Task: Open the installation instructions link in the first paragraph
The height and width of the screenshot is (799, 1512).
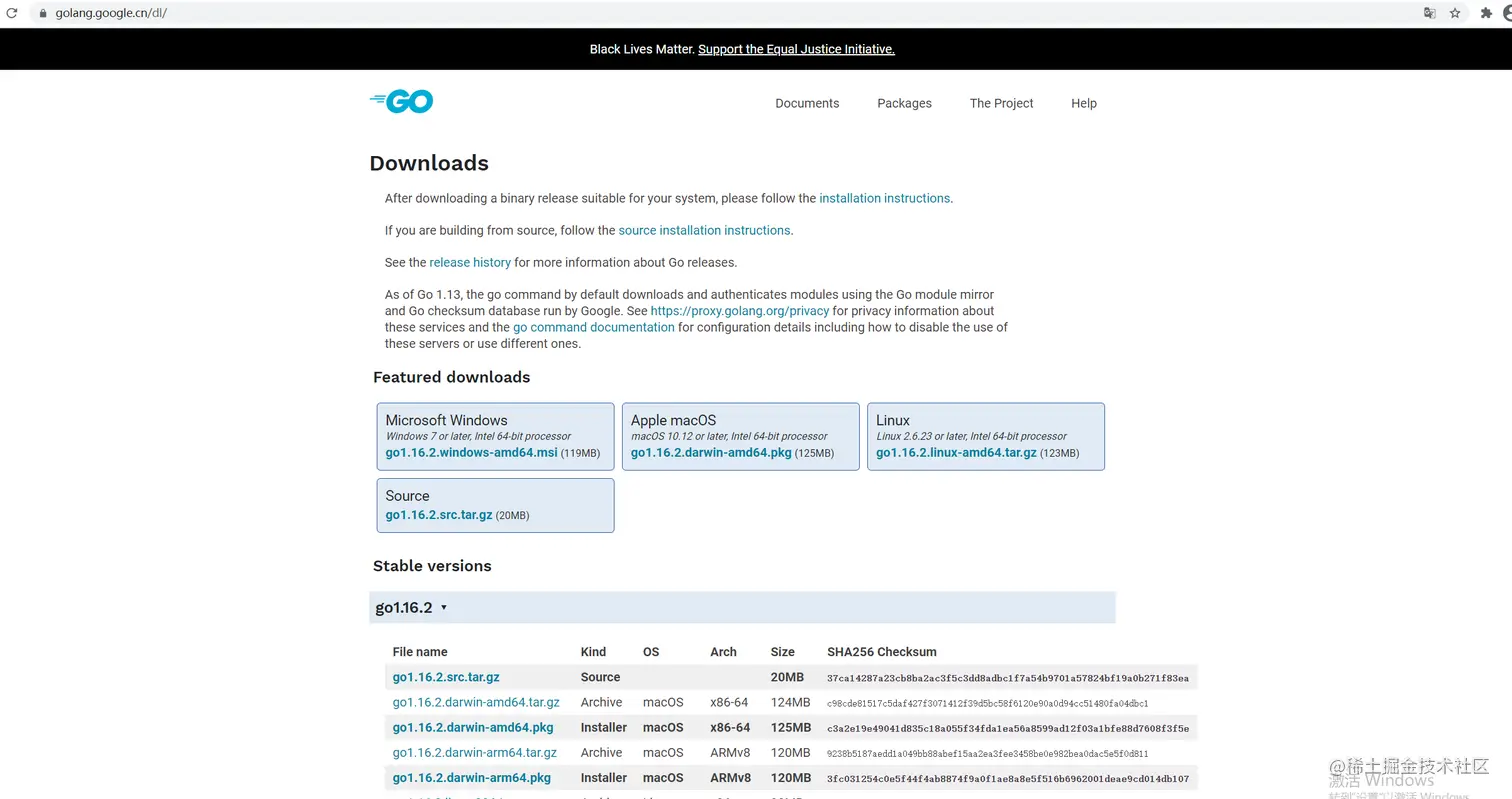Action: 884,198
